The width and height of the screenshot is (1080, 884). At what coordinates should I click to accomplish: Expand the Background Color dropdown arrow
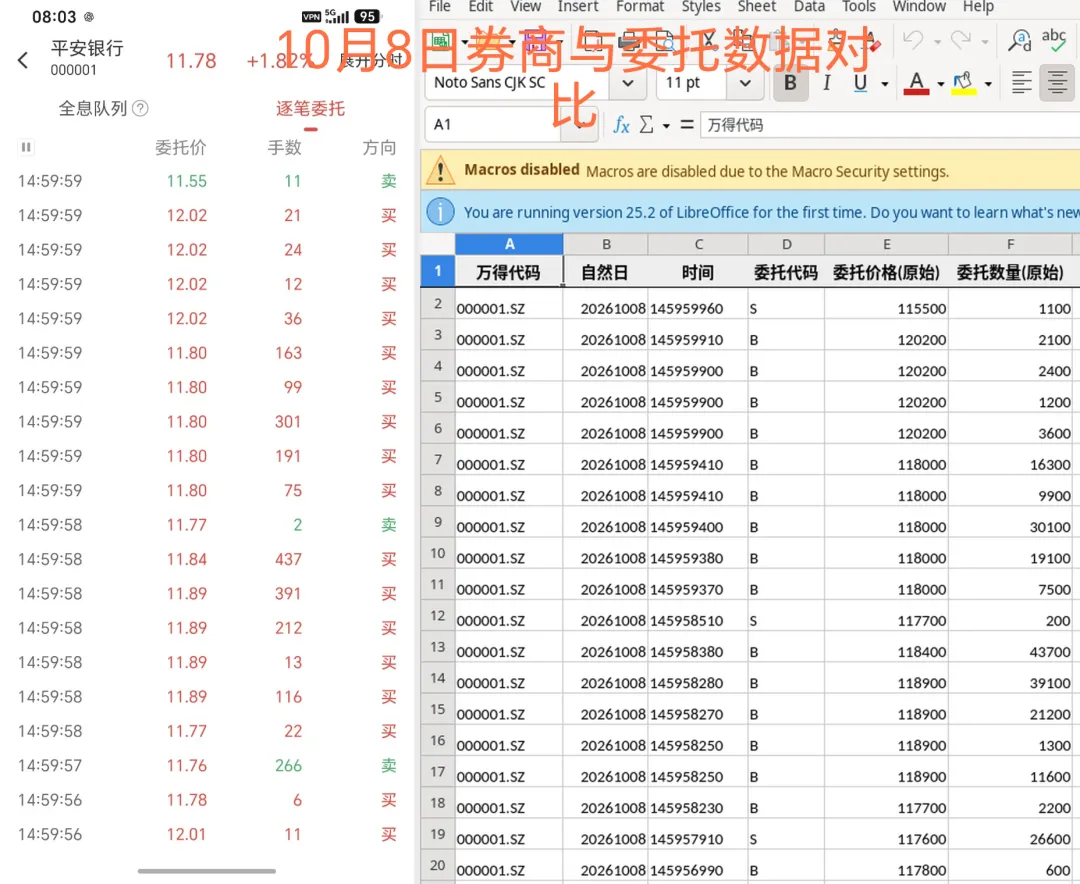coord(988,84)
